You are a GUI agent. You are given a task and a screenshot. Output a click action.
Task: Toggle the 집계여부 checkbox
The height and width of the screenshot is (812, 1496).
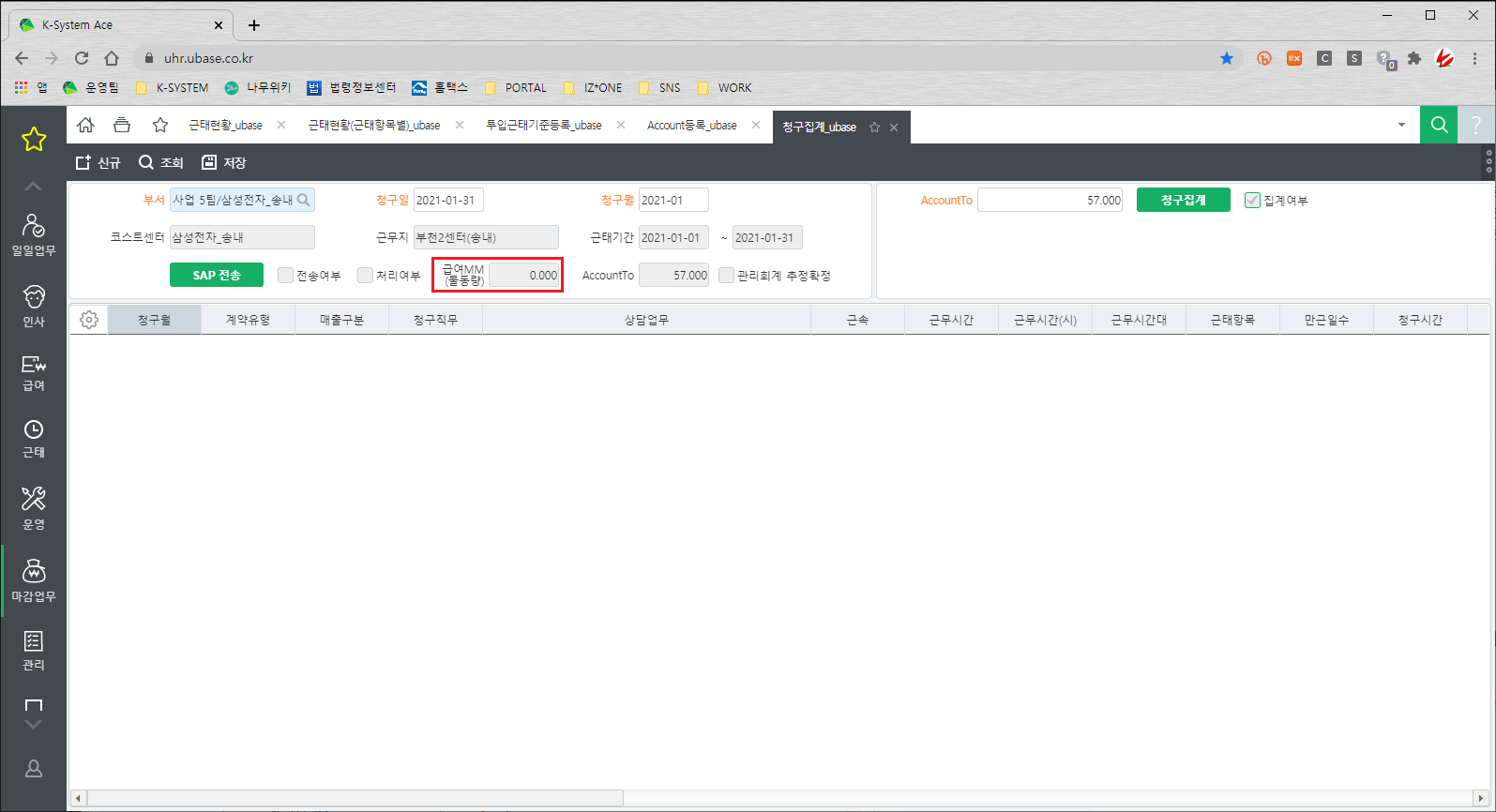pyautogui.click(x=1252, y=200)
